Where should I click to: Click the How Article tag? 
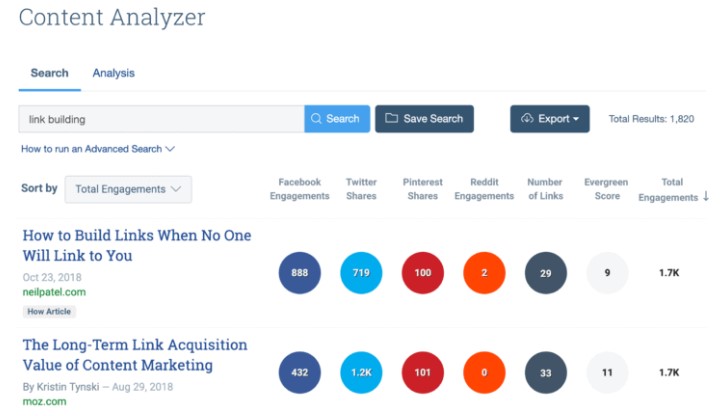(49, 312)
